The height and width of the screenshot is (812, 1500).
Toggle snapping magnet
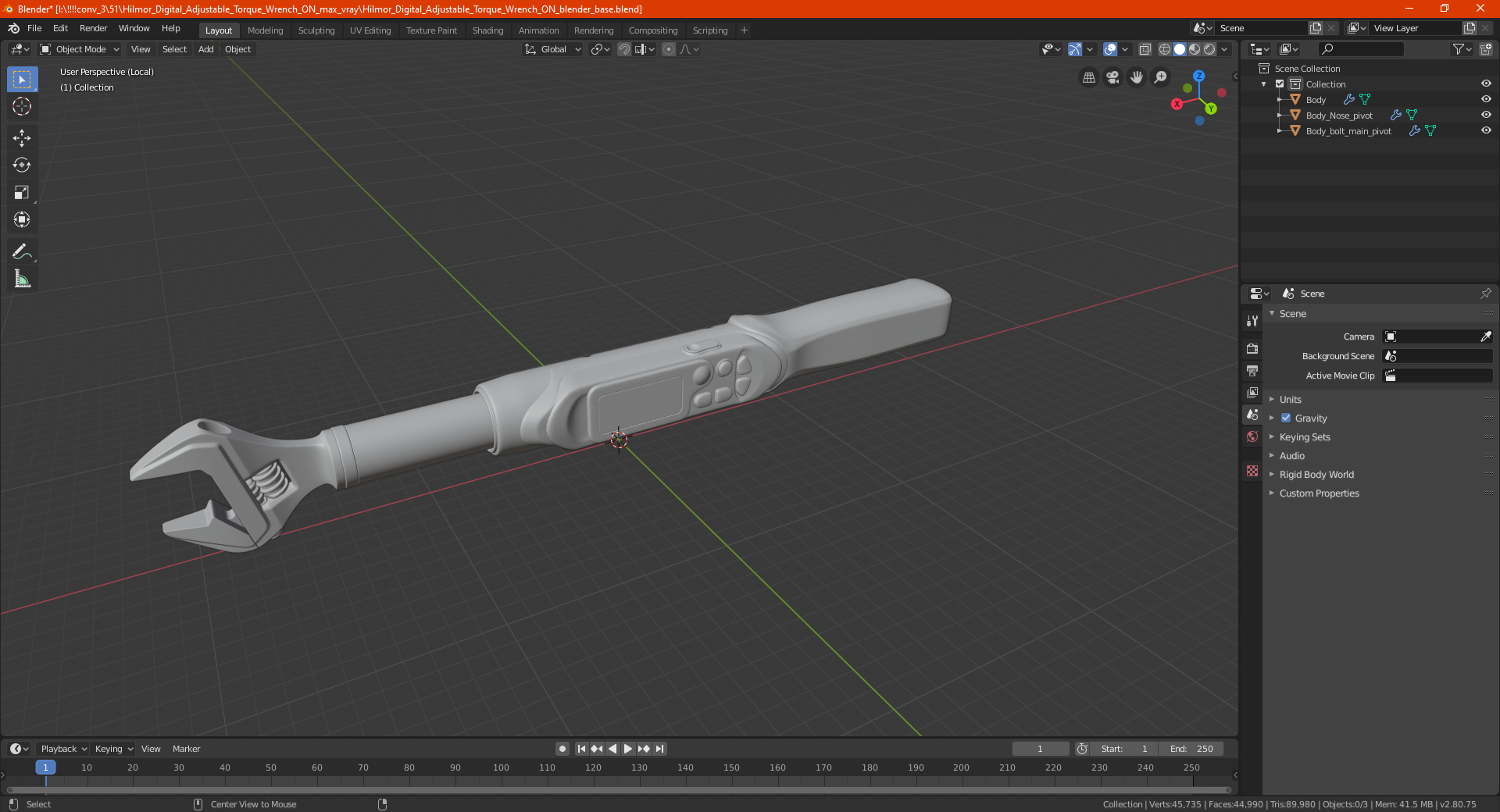tap(624, 49)
